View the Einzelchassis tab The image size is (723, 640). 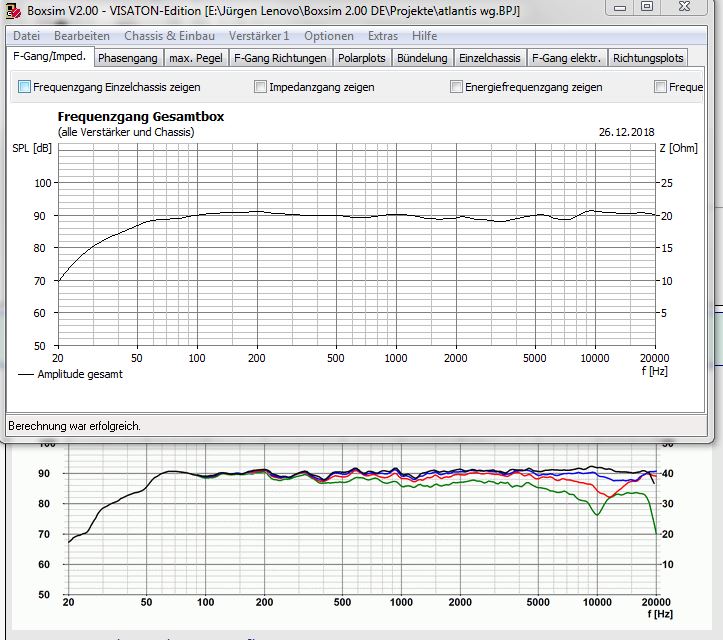click(490, 58)
